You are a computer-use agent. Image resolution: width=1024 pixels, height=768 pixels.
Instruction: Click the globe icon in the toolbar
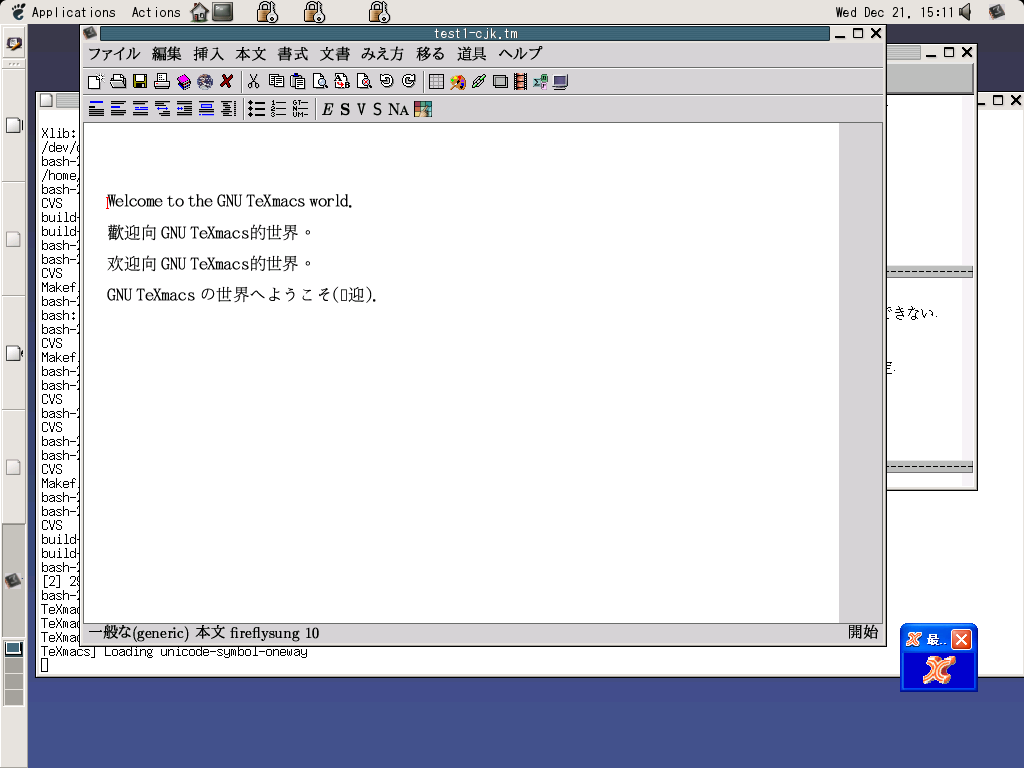(205, 82)
